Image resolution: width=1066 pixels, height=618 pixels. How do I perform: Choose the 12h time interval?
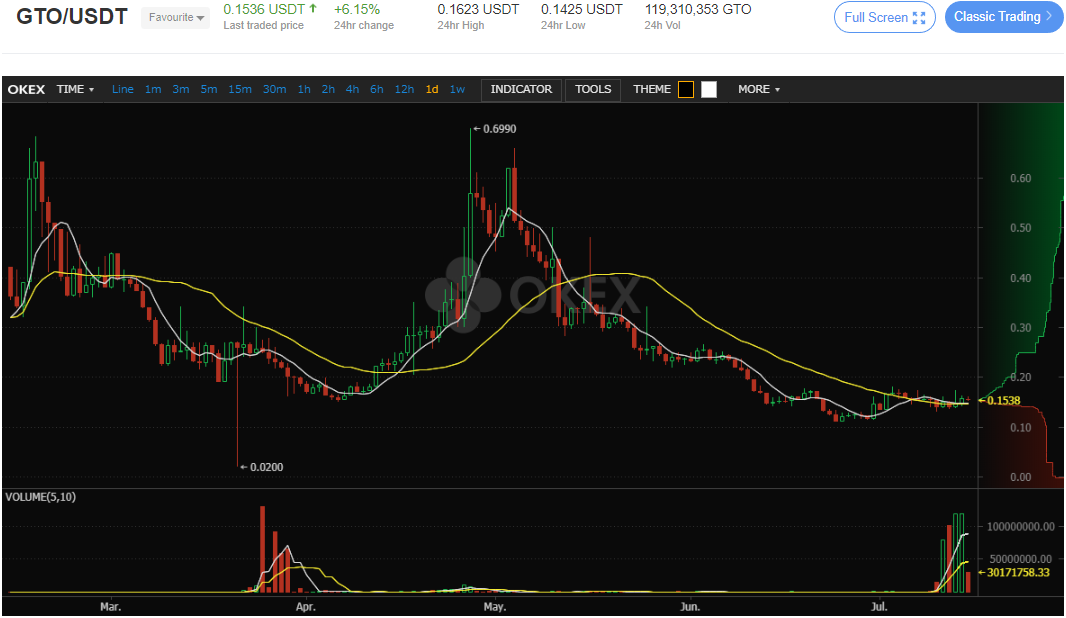tap(404, 89)
